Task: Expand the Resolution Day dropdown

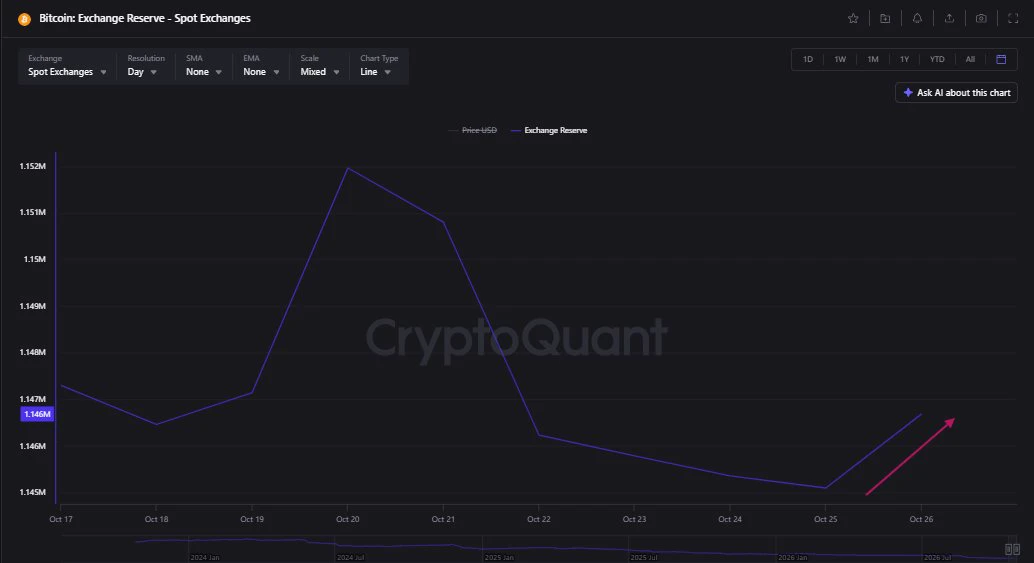Action: (x=143, y=66)
